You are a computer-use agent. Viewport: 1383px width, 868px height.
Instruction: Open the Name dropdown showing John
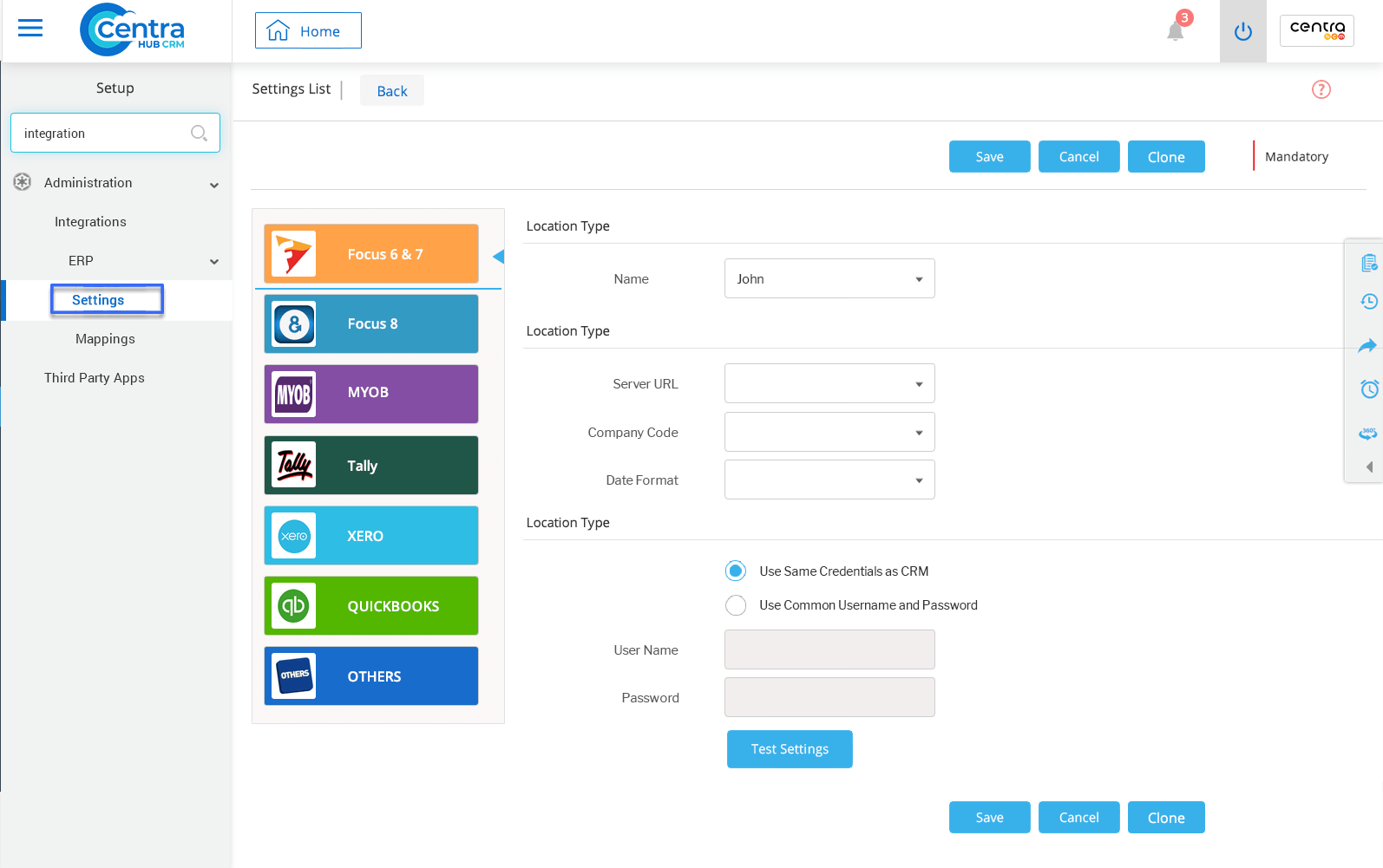point(829,278)
